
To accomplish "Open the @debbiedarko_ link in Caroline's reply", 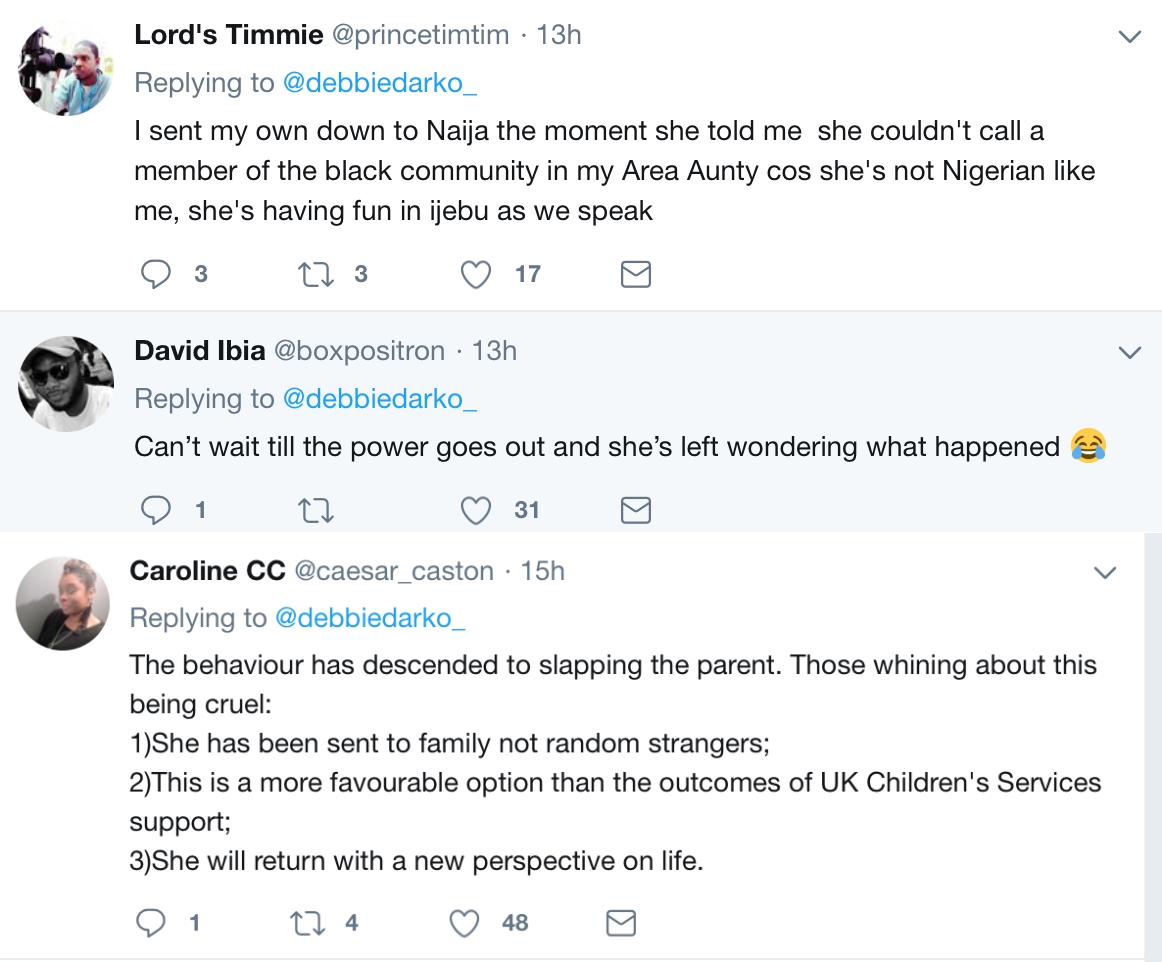I will coord(369,619).
